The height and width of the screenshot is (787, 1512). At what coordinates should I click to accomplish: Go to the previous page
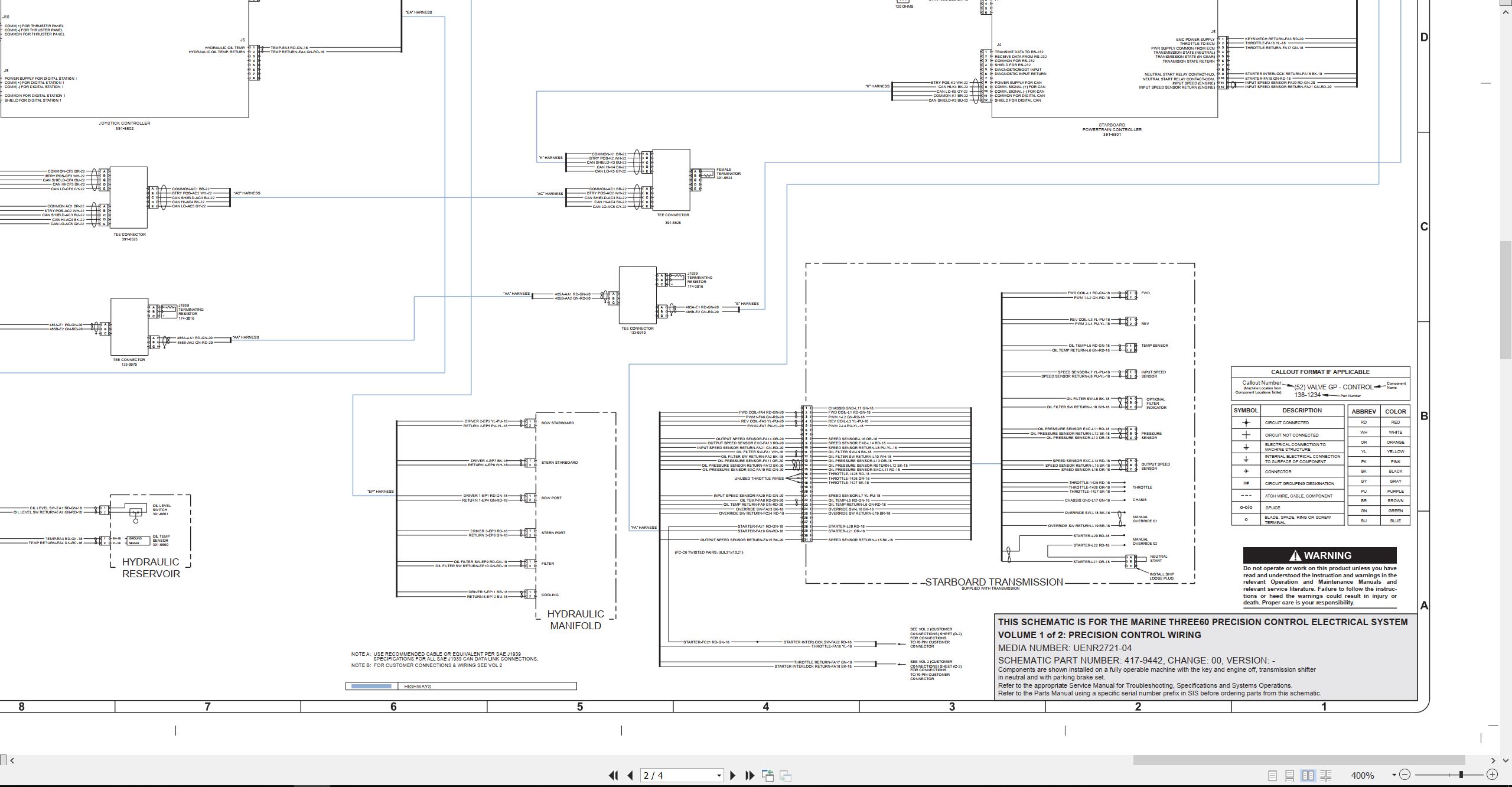click(x=630, y=775)
